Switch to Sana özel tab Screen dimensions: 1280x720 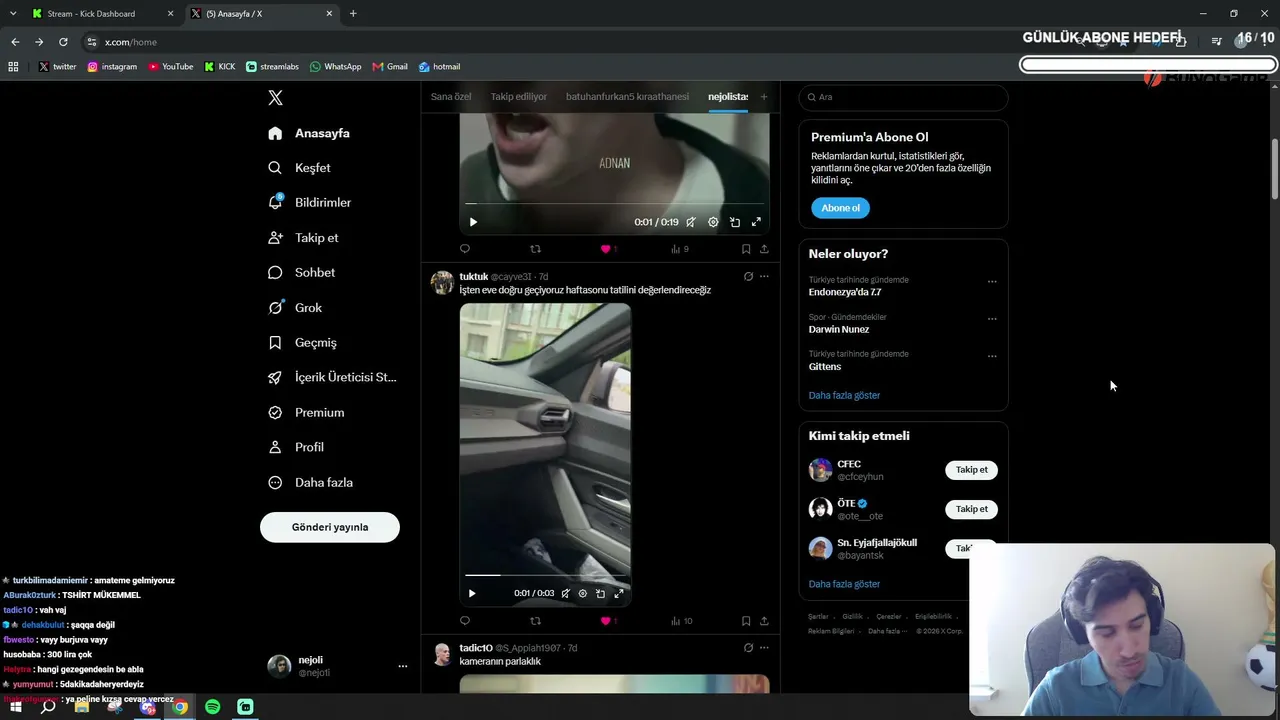click(x=451, y=97)
